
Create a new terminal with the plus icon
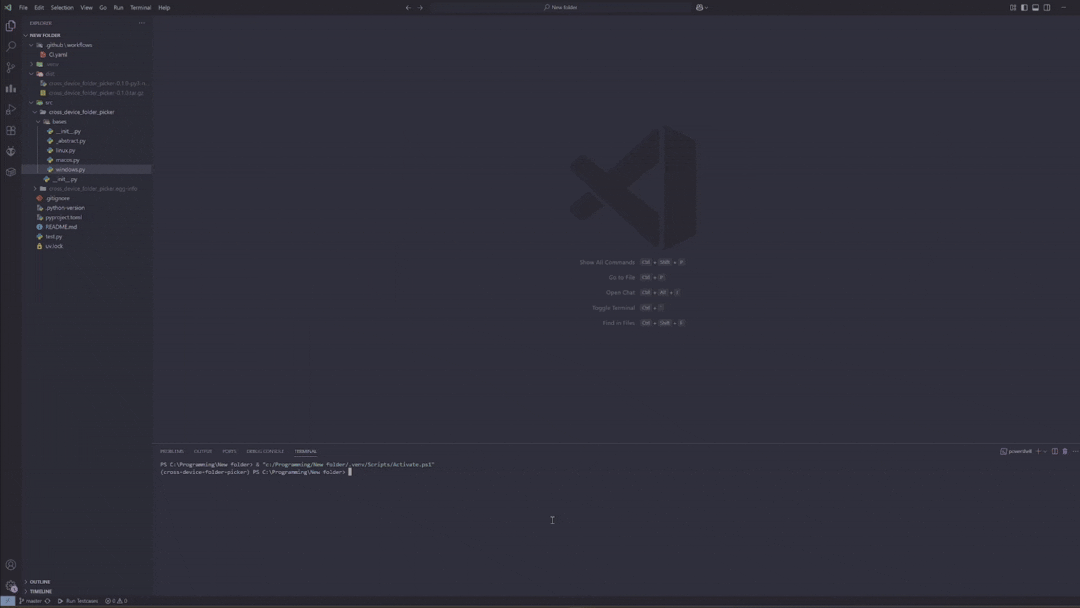1036,451
